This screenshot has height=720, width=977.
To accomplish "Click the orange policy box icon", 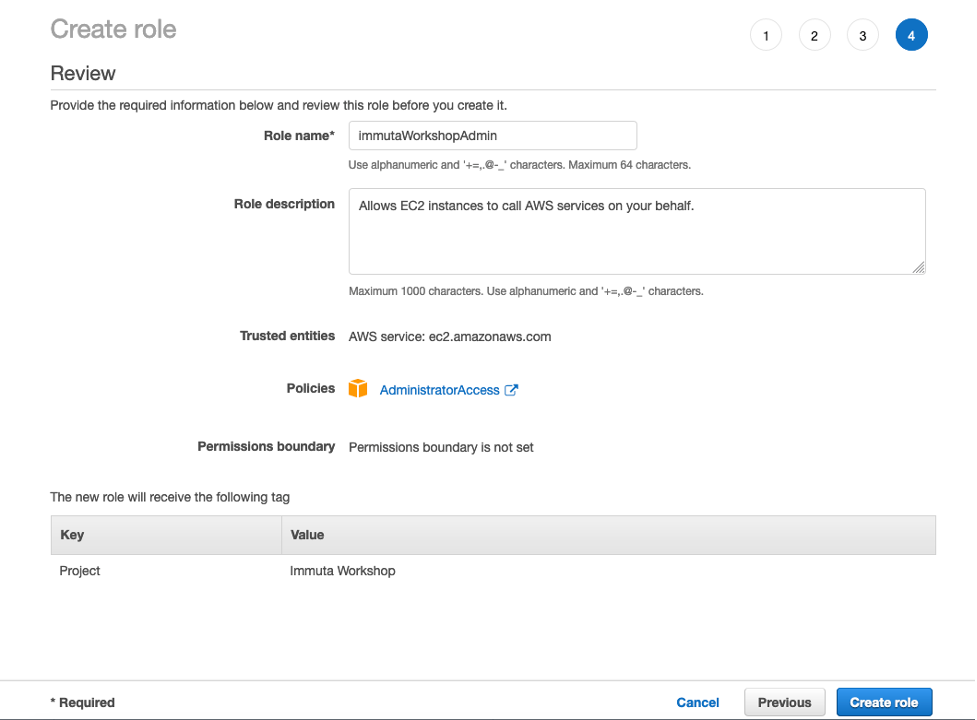I will [358, 389].
